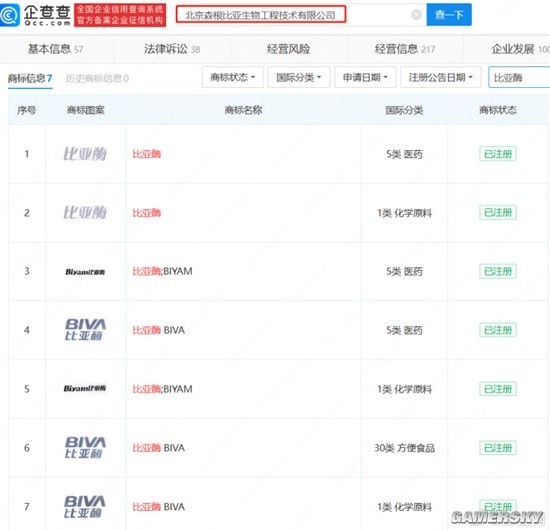Click the Qcc.com logo icon
This screenshot has width=550, height=530.
(x=10, y=15)
